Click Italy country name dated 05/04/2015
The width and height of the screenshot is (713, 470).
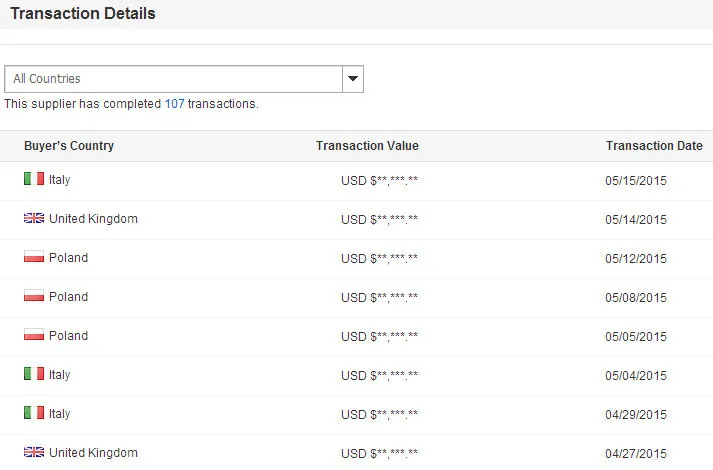pyautogui.click(x=60, y=375)
